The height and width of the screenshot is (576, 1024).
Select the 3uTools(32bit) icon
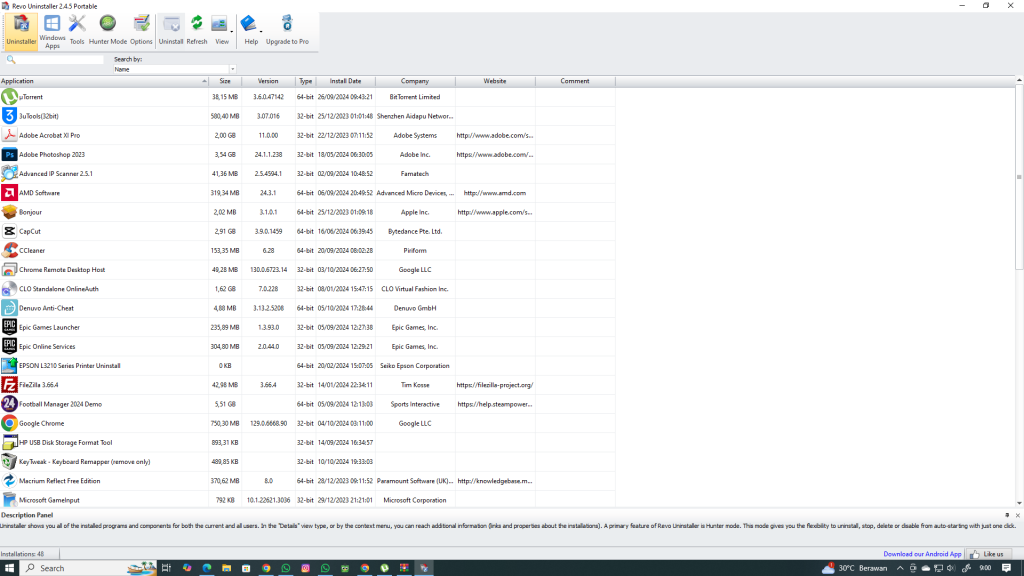[9, 116]
